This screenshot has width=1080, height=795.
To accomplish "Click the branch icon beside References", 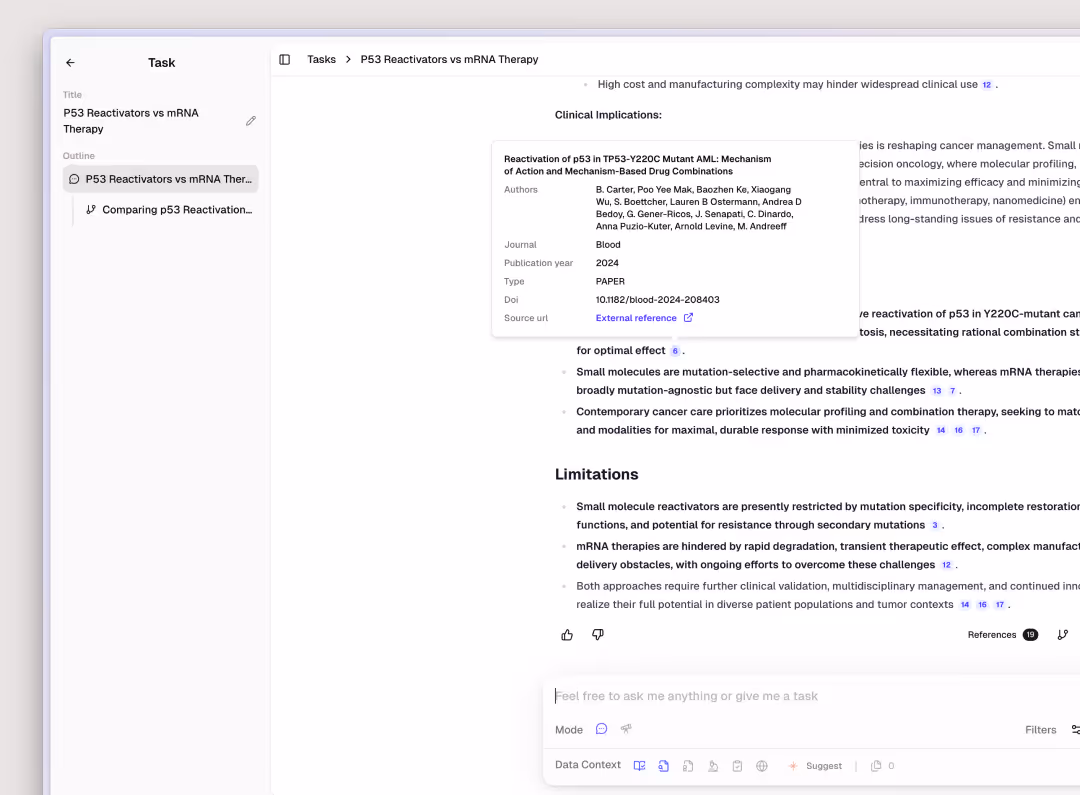I will 1063,634.
